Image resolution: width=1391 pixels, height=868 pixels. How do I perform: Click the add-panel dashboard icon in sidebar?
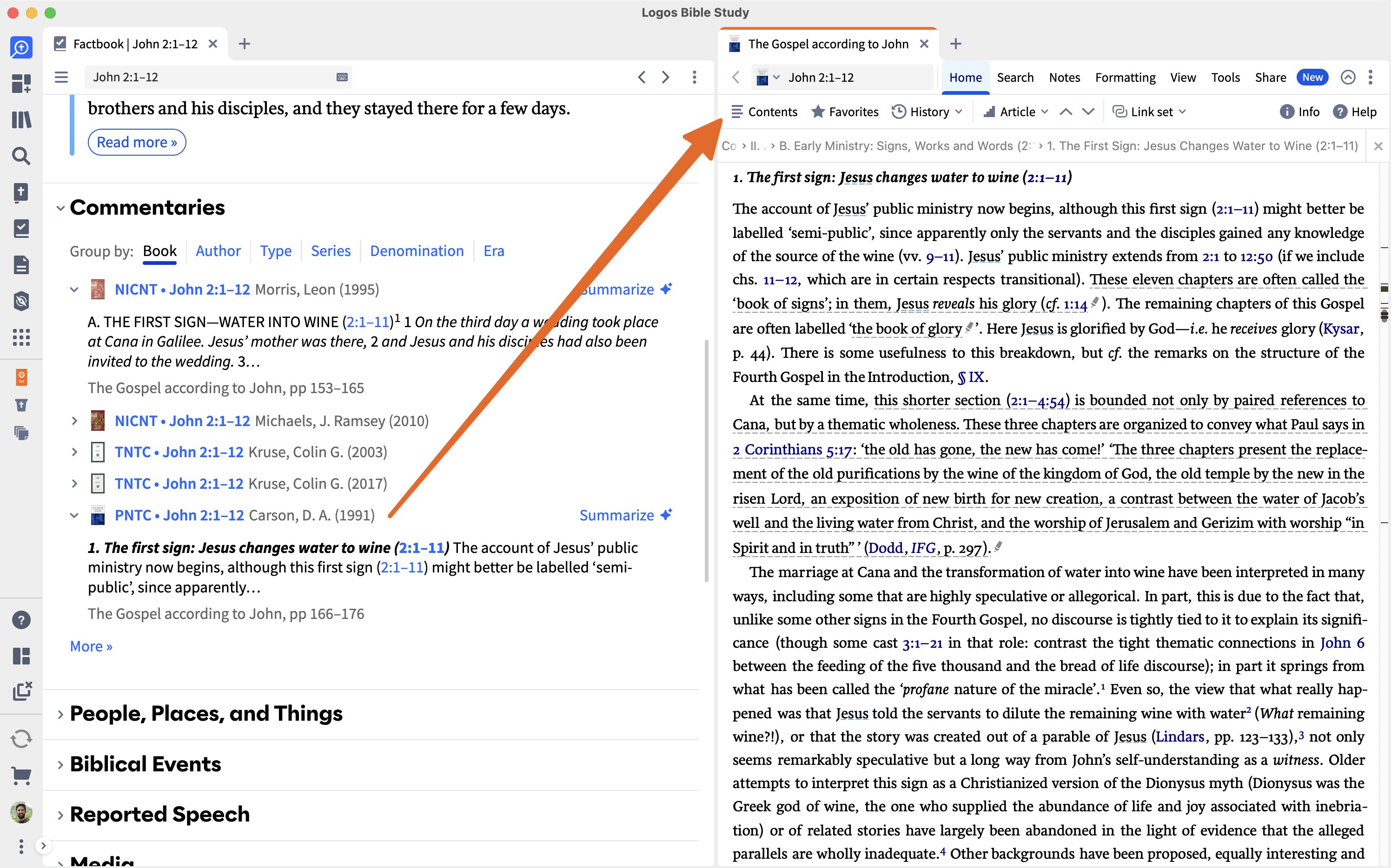click(x=21, y=84)
